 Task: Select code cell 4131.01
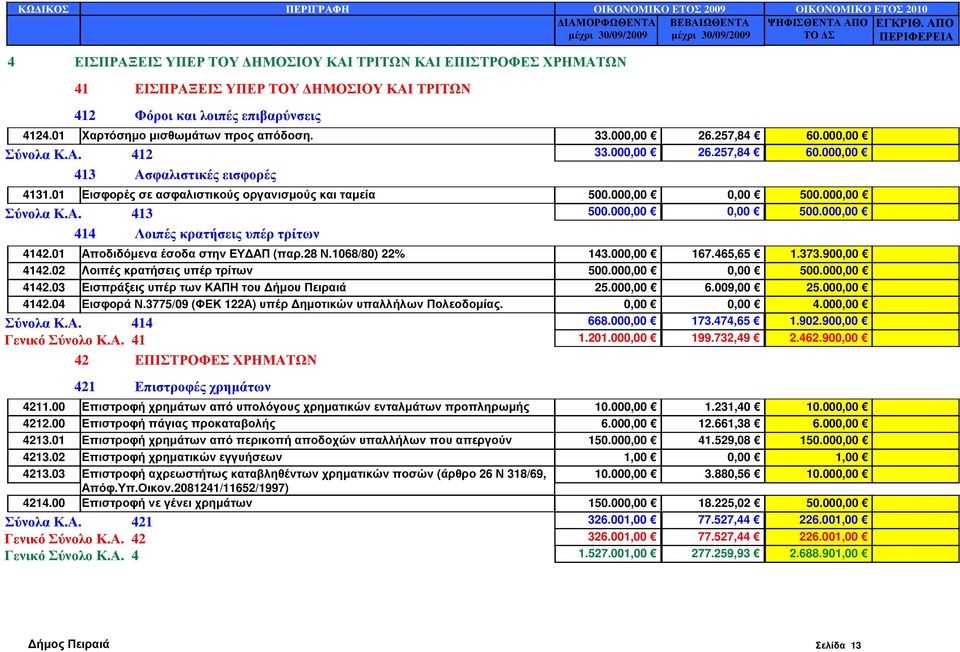pyautogui.click(x=43, y=195)
